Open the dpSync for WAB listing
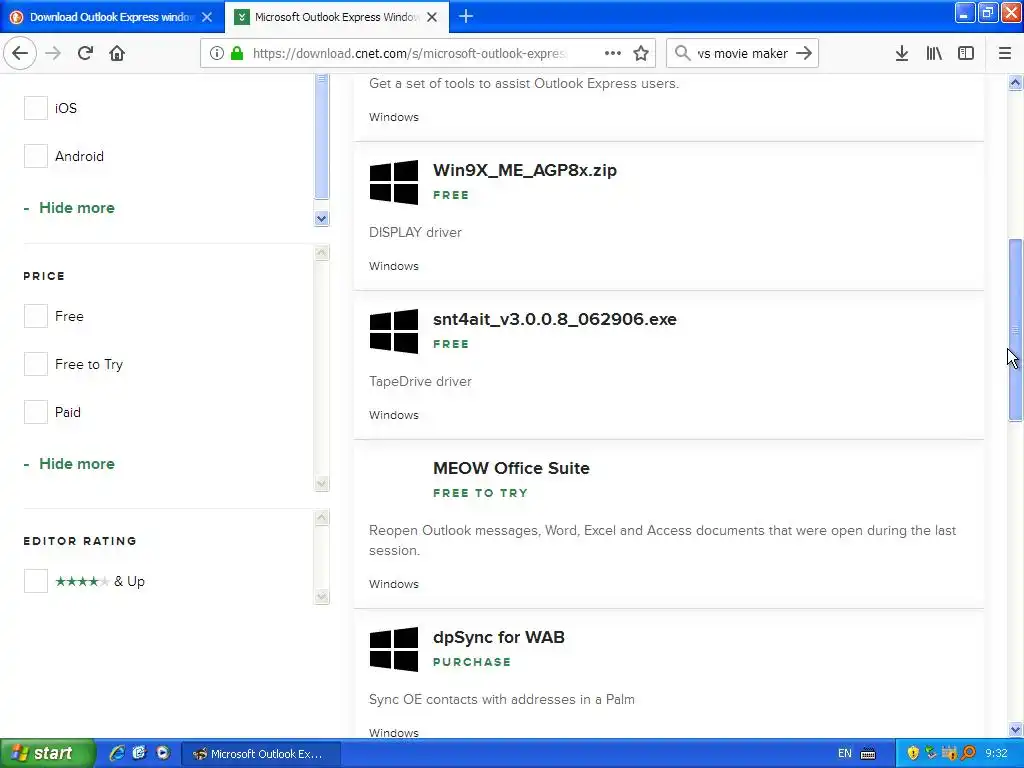The width and height of the screenshot is (1024, 768). tap(498, 637)
